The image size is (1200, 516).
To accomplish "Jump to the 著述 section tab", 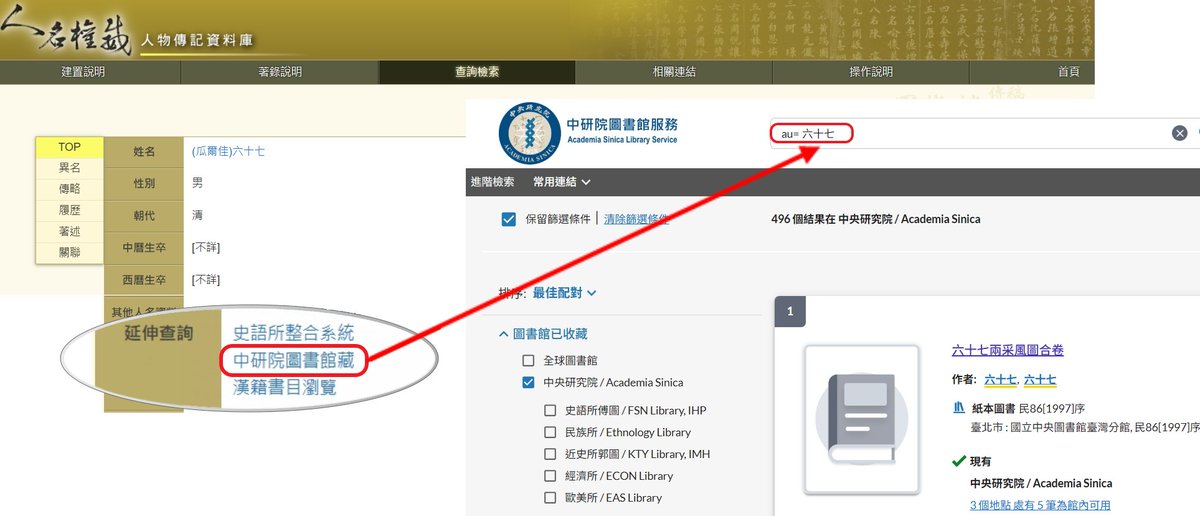I will [x=69, y=232].
